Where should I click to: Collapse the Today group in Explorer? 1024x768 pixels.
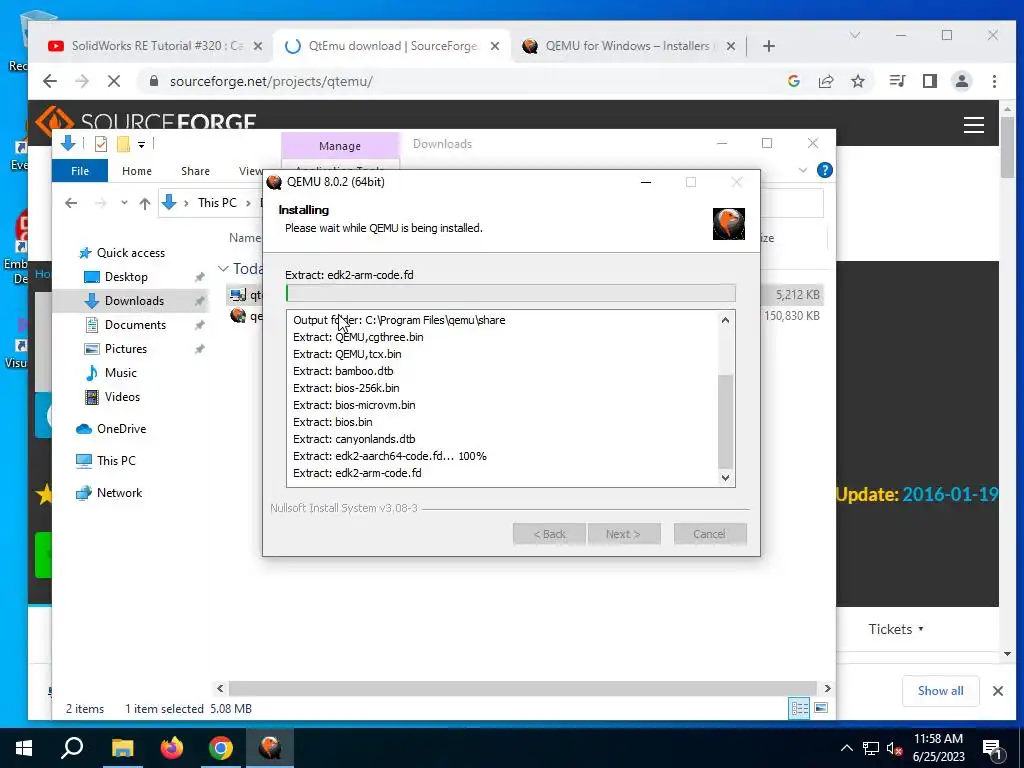[x=223, y=268]
